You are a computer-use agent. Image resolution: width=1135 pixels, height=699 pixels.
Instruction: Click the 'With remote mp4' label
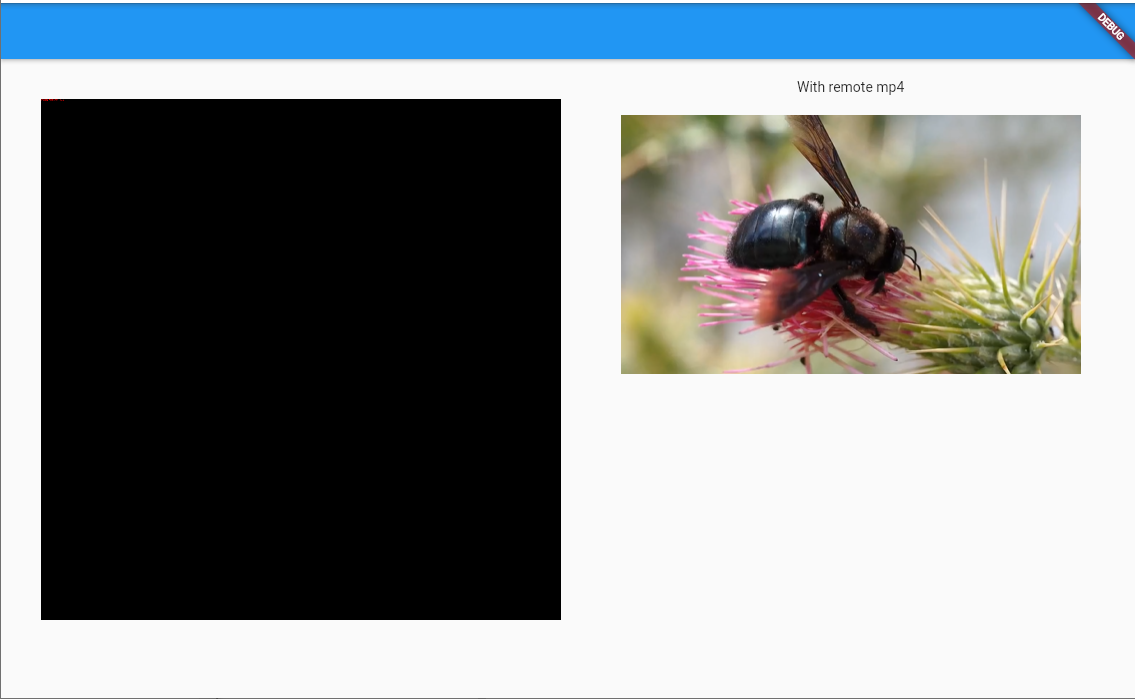point(850,87)
